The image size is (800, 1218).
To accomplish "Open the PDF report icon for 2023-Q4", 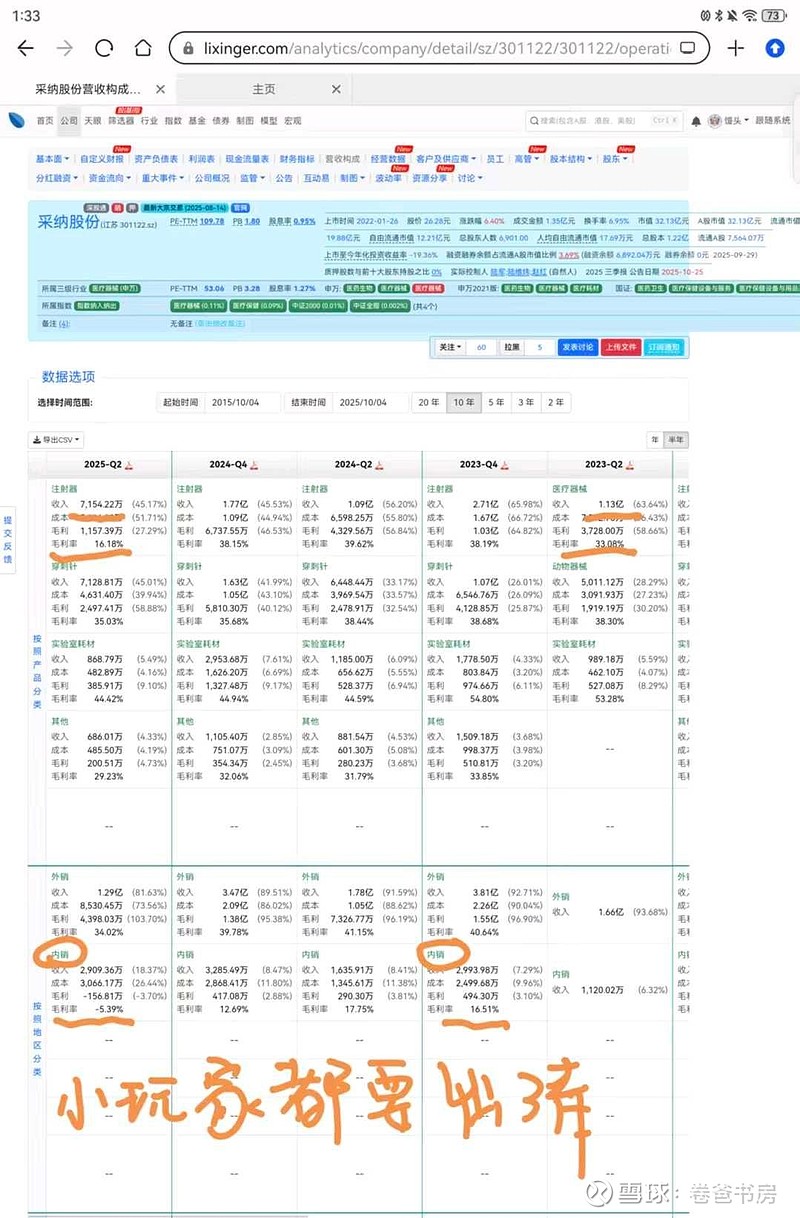I will (x=503, y=466).
